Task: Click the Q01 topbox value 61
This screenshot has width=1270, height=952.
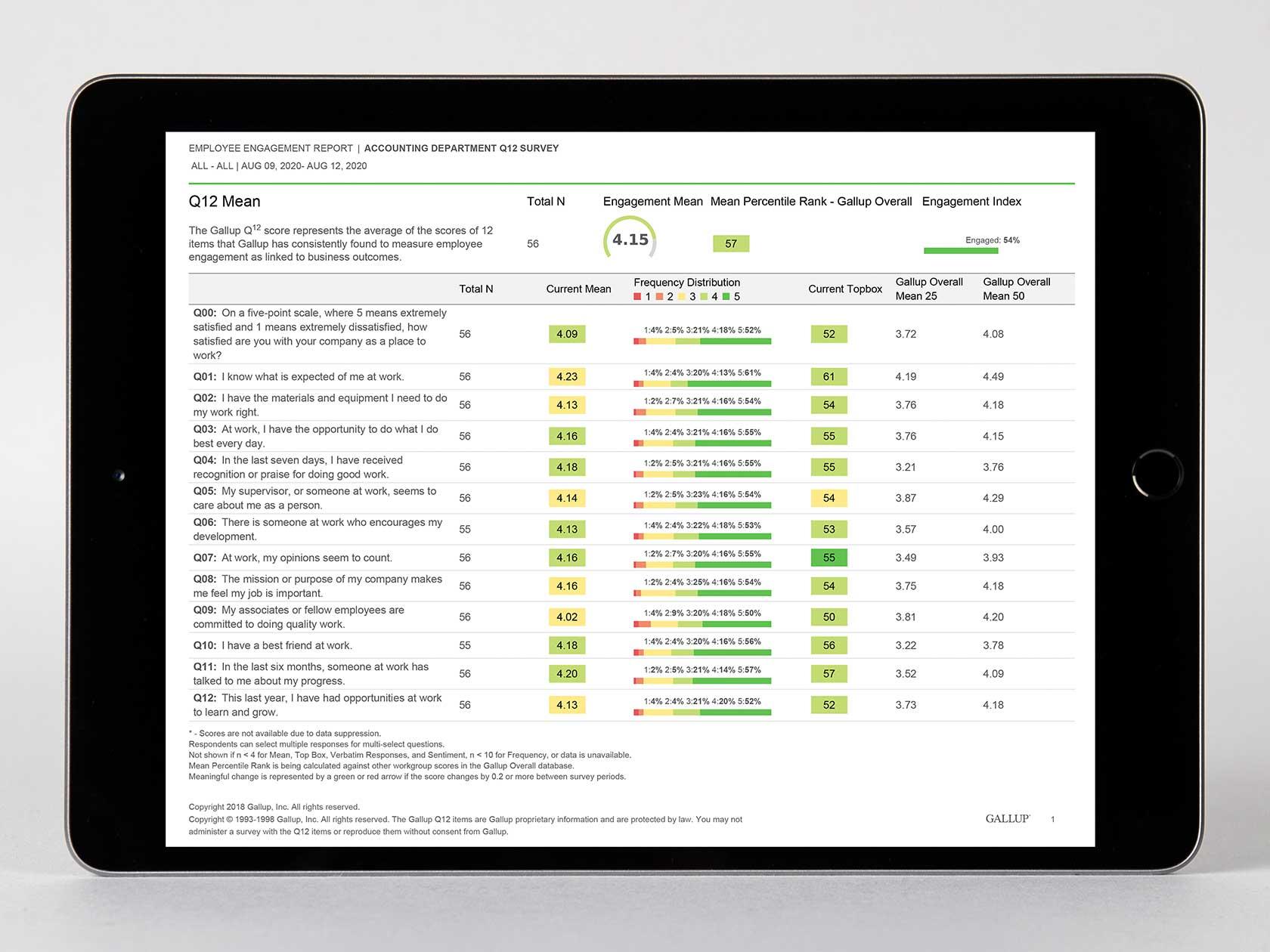Action: [829, 376]
